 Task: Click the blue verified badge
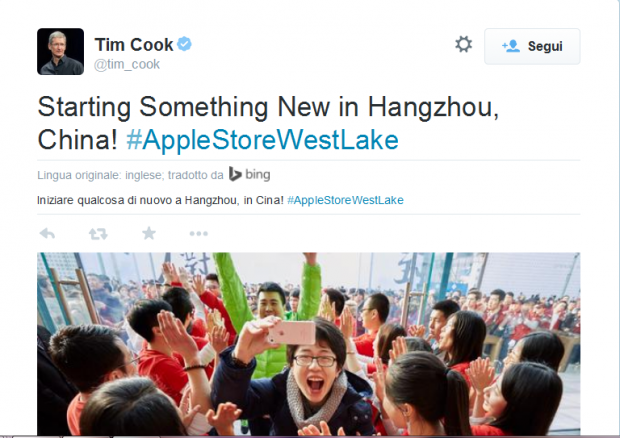[x=184, y=44]
